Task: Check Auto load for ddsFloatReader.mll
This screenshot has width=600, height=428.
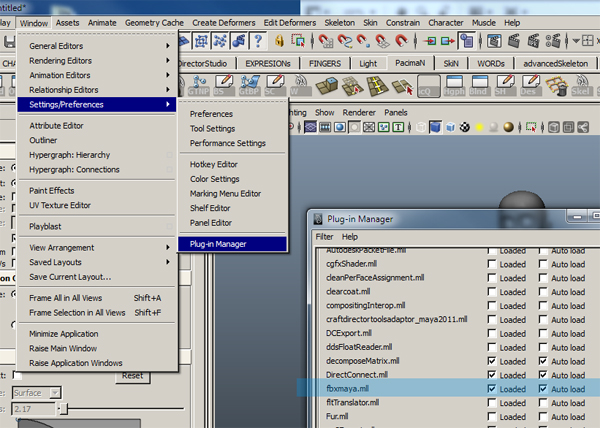Action: [543, 347]
